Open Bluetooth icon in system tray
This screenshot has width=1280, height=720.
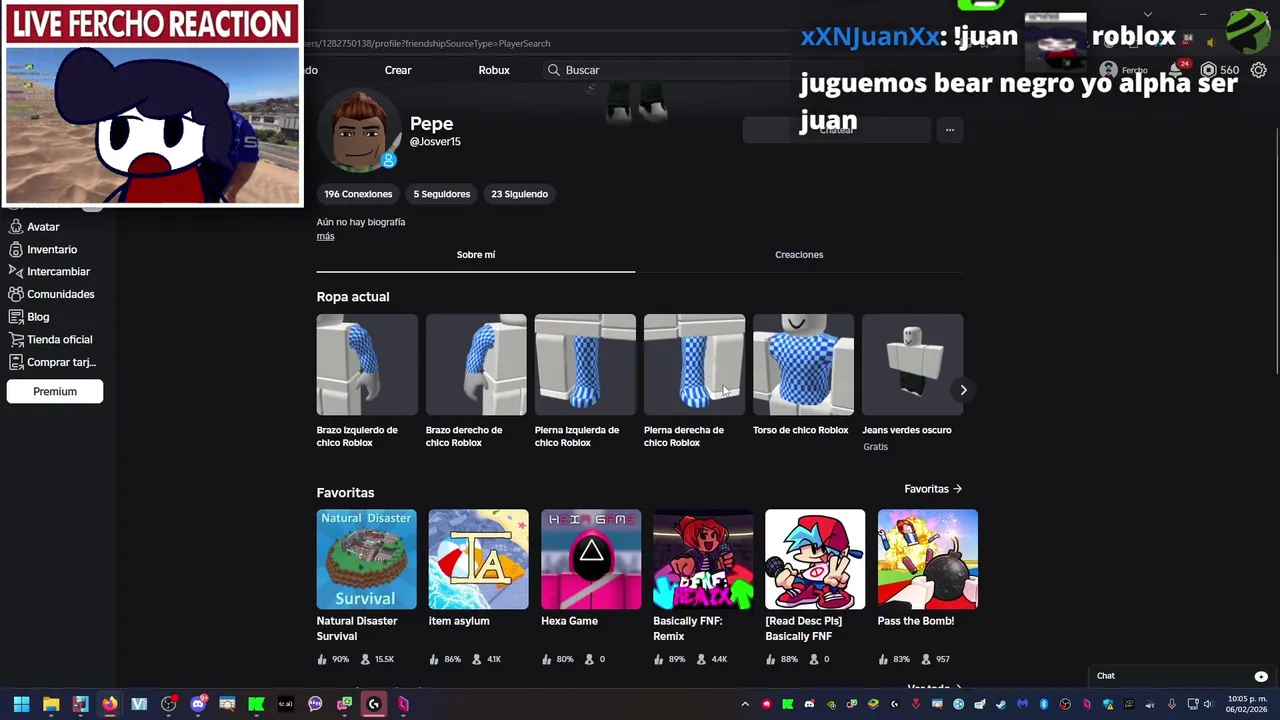point(1044,704)
